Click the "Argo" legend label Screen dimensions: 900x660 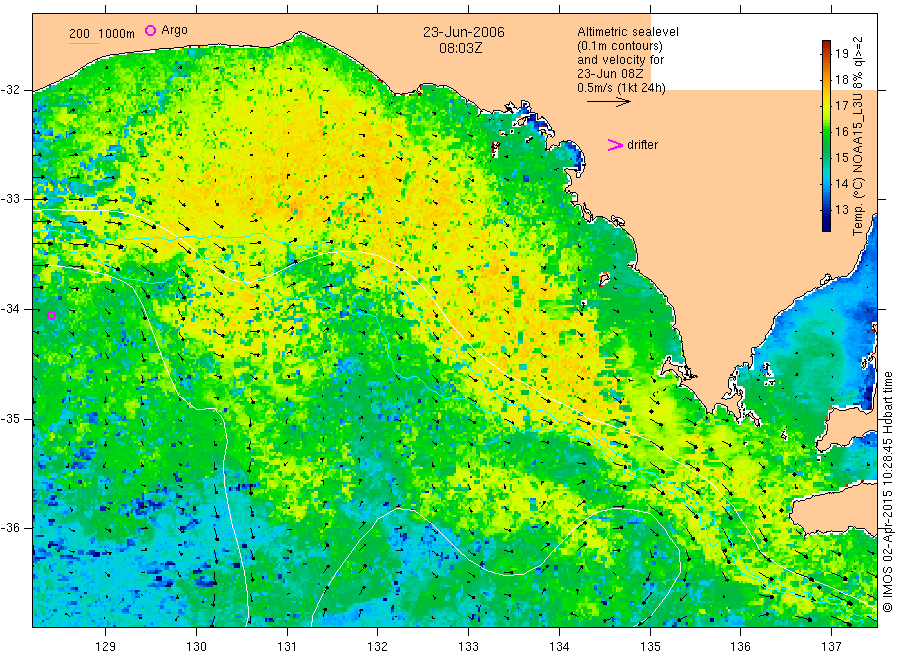tap(174, 30)
